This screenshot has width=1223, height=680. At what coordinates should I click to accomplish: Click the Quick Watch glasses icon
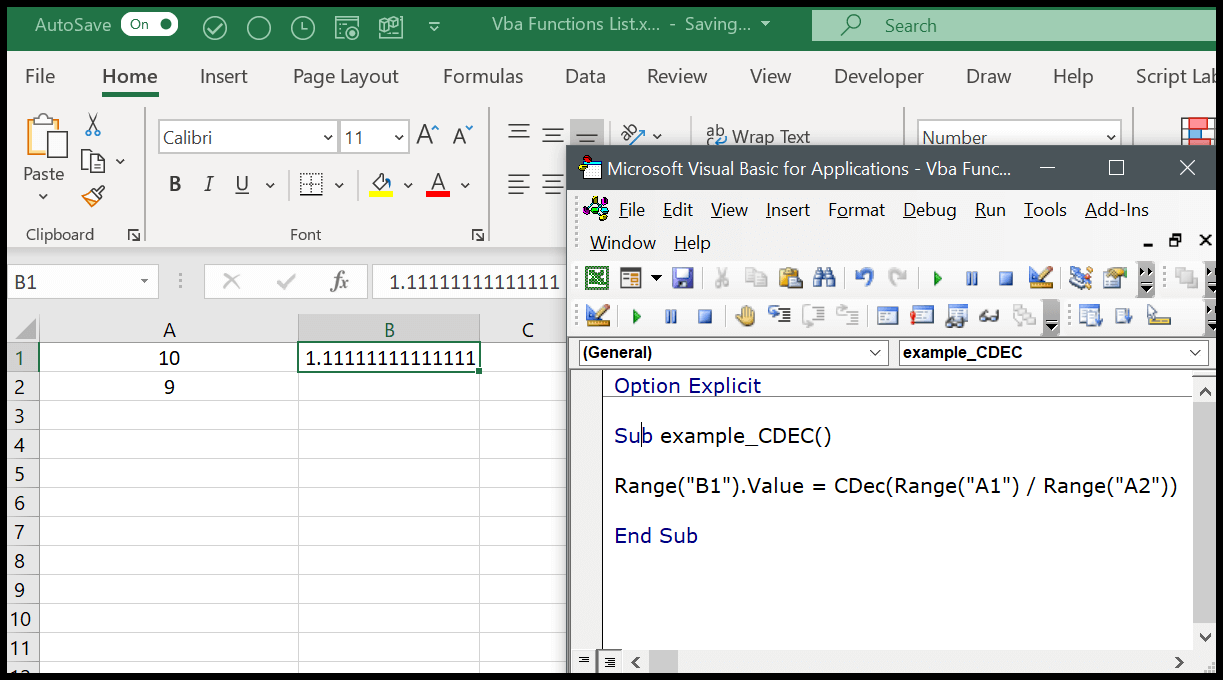coord(989,316)
